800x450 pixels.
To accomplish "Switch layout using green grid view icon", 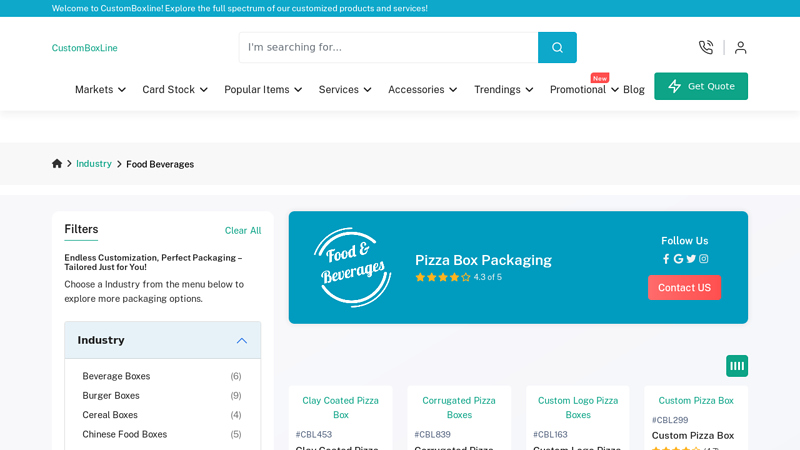I will (737, 366).
